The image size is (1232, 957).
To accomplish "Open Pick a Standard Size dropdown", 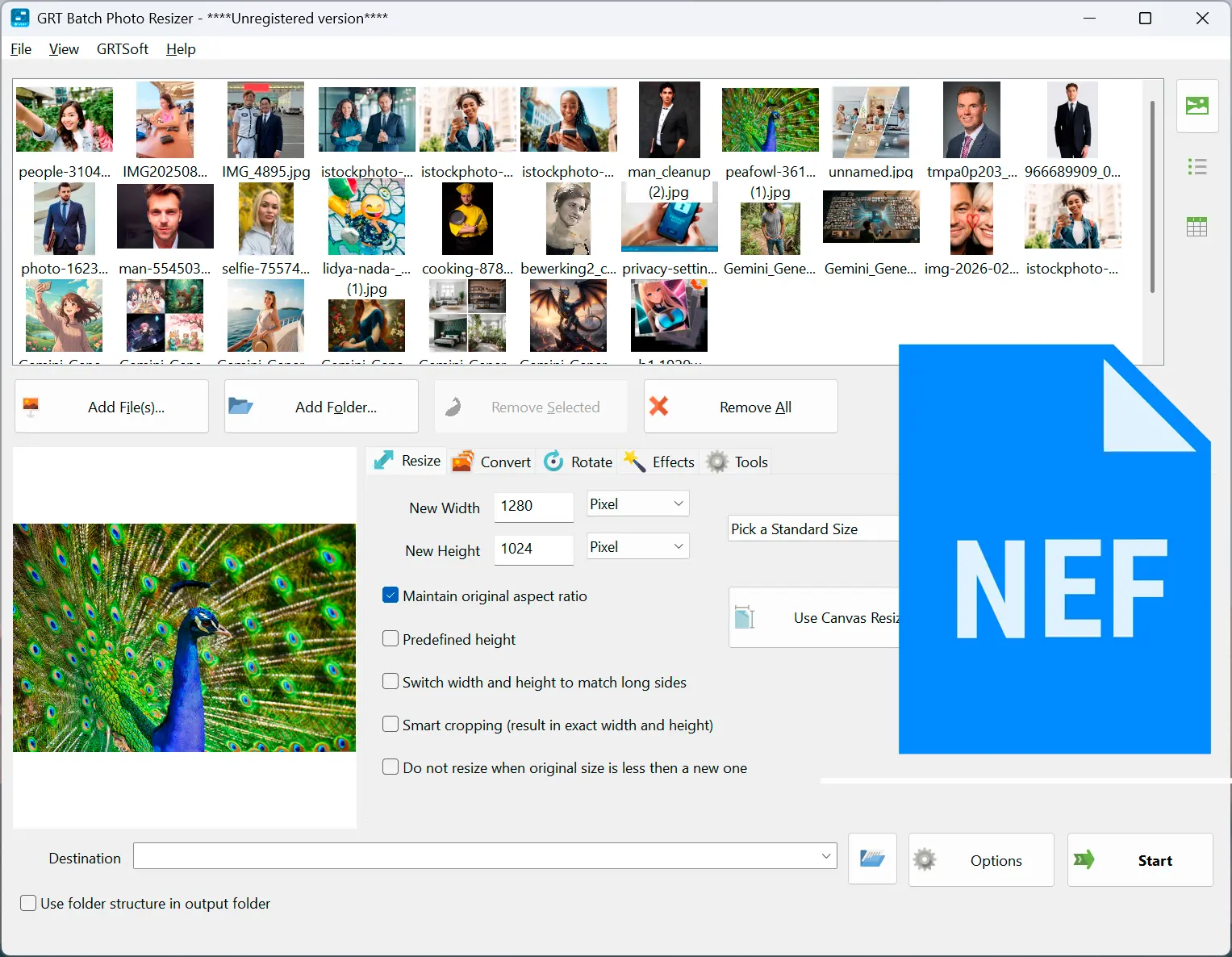I will click(813, 529).
